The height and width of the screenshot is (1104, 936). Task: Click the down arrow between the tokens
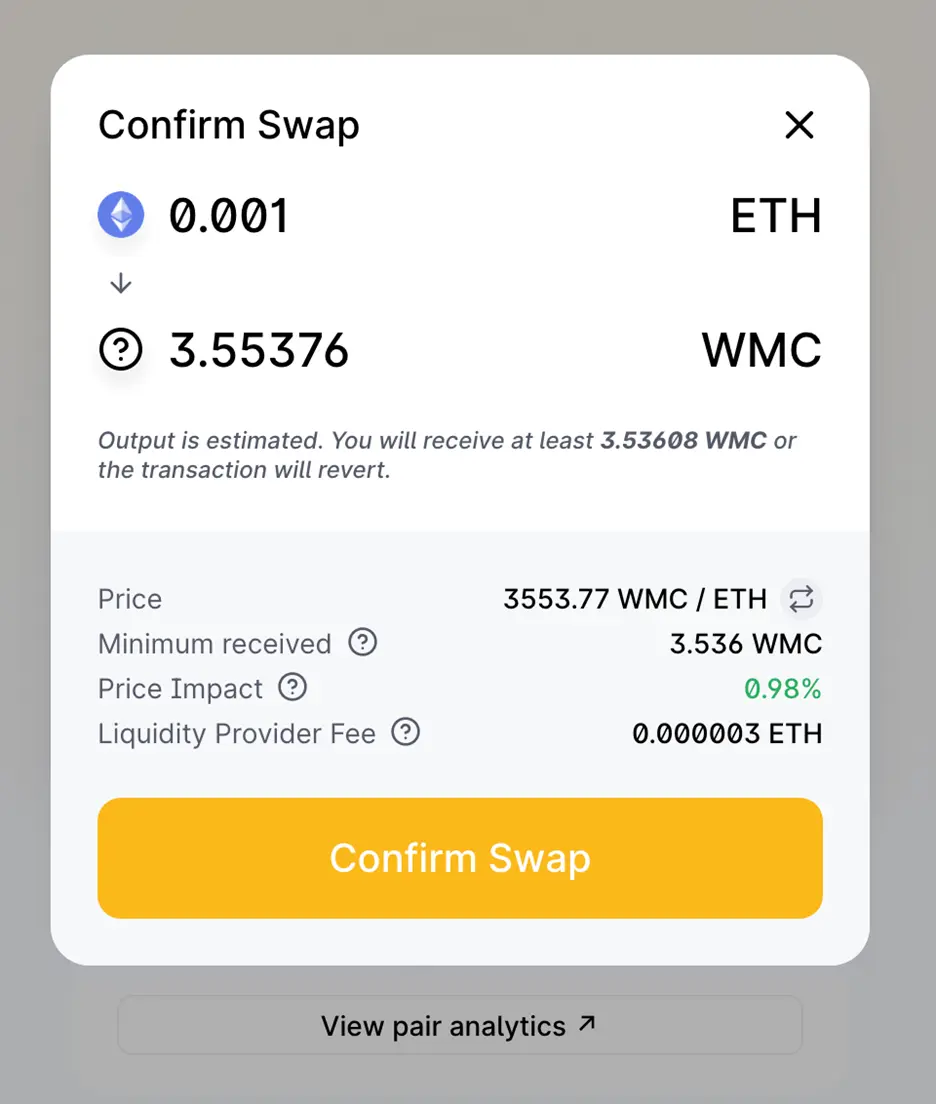121,283
